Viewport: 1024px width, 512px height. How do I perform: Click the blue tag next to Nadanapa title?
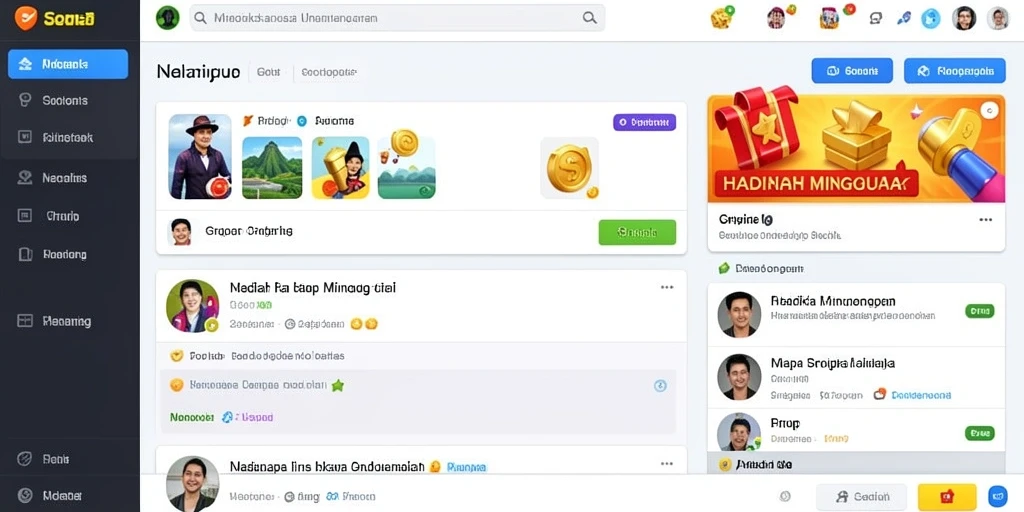(467, 467)
